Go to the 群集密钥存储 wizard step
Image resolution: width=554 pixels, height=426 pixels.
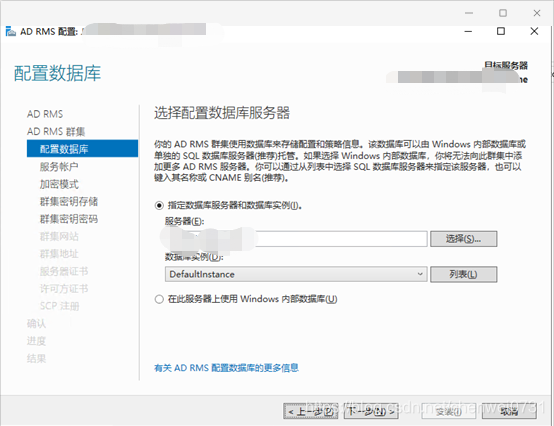click(x=69, y=201)
